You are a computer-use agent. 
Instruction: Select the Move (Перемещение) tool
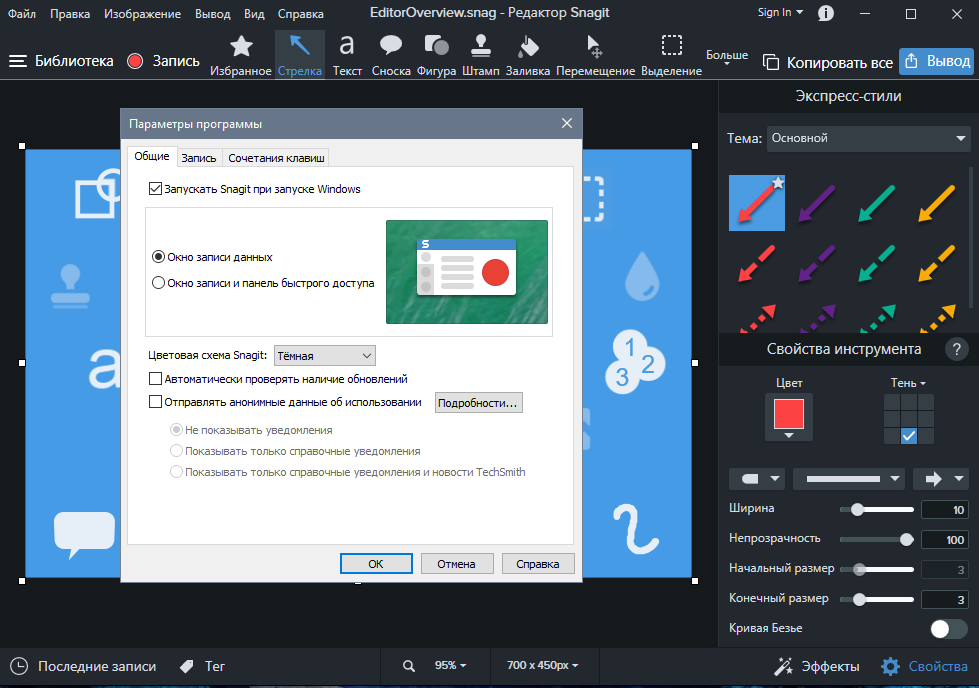(x=595, y=55)
